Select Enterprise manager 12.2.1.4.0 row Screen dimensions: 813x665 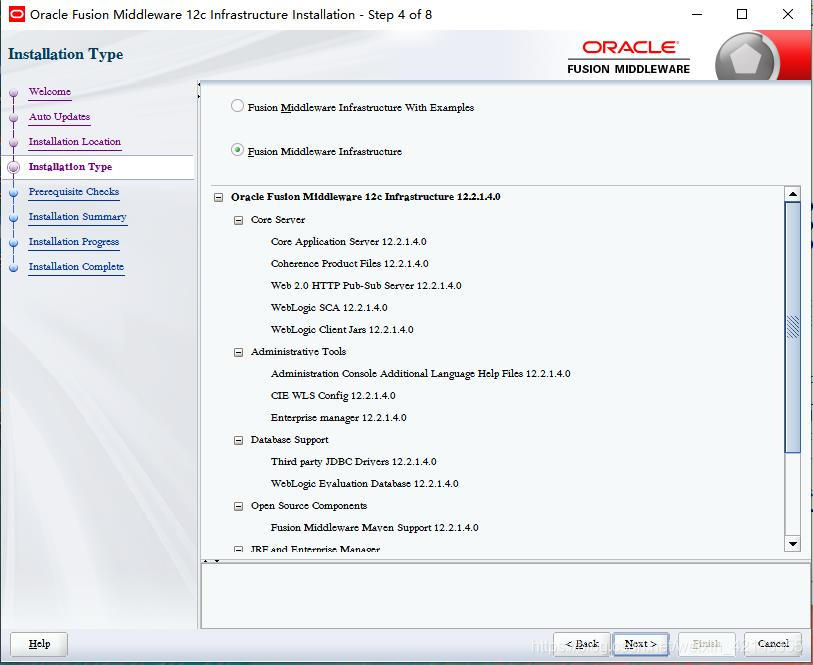339,418
